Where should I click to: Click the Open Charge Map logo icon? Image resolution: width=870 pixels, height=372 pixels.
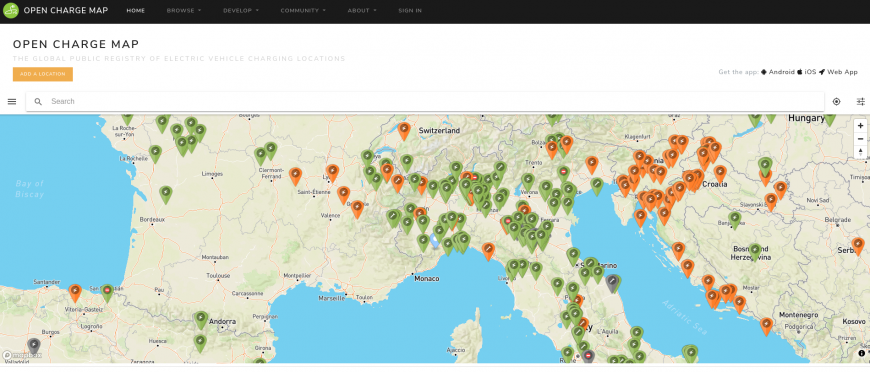(11, 11)
